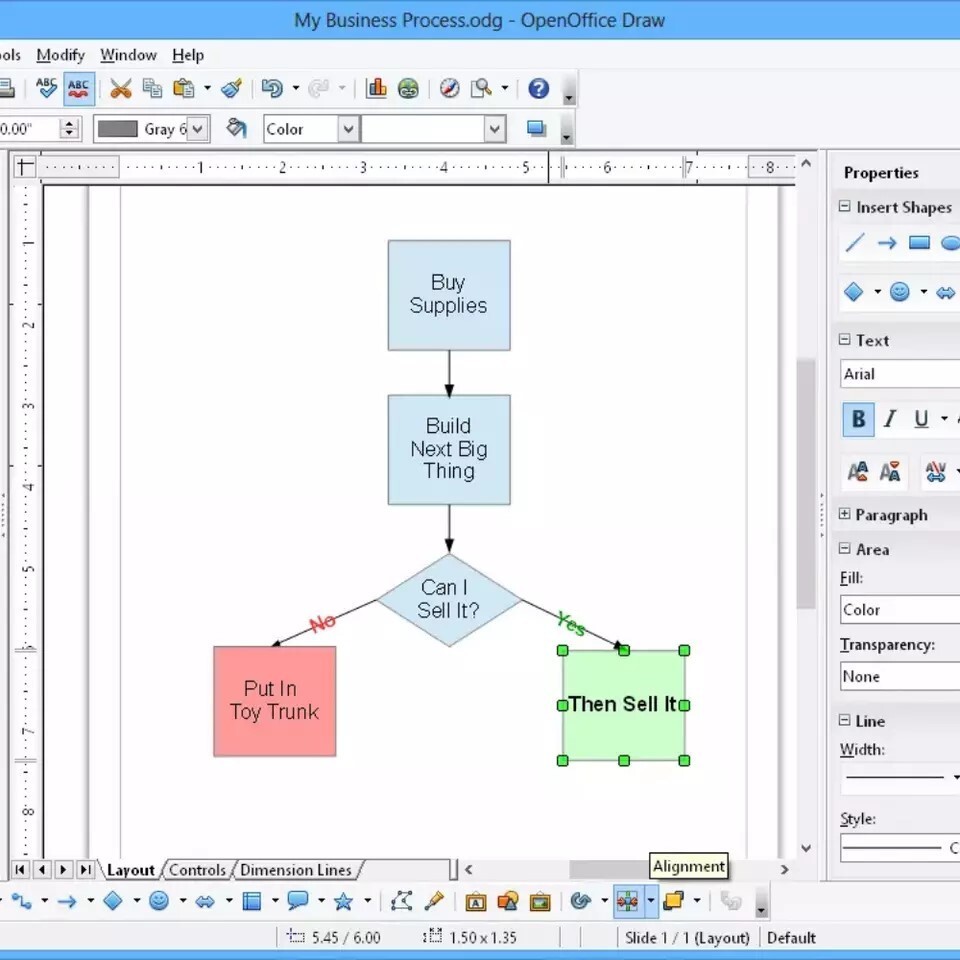Image resolution: width=960 pixels, height=960 pixels.
Task: Click the Paste clipboard icon
Action: pos(183,88)
